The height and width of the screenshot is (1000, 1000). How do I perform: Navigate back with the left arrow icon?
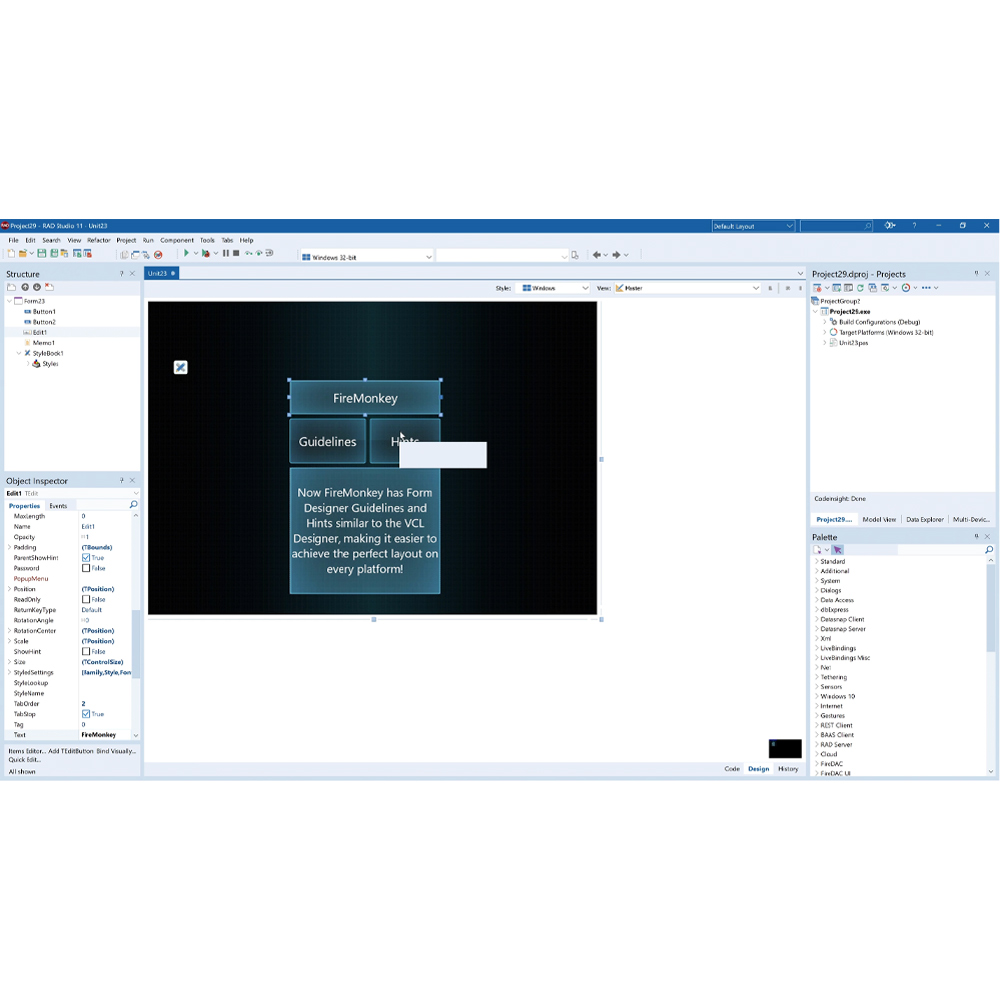pos(596,255)
